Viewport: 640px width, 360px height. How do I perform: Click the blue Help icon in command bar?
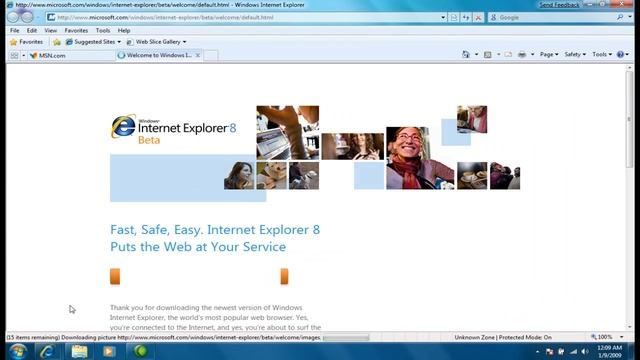click(620, 54)
